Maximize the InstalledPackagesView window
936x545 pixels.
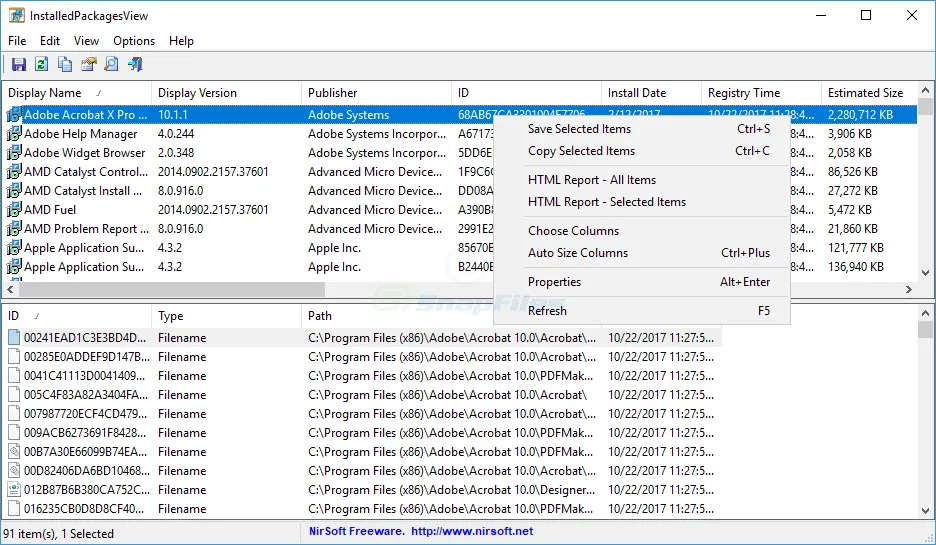[866, 16]
